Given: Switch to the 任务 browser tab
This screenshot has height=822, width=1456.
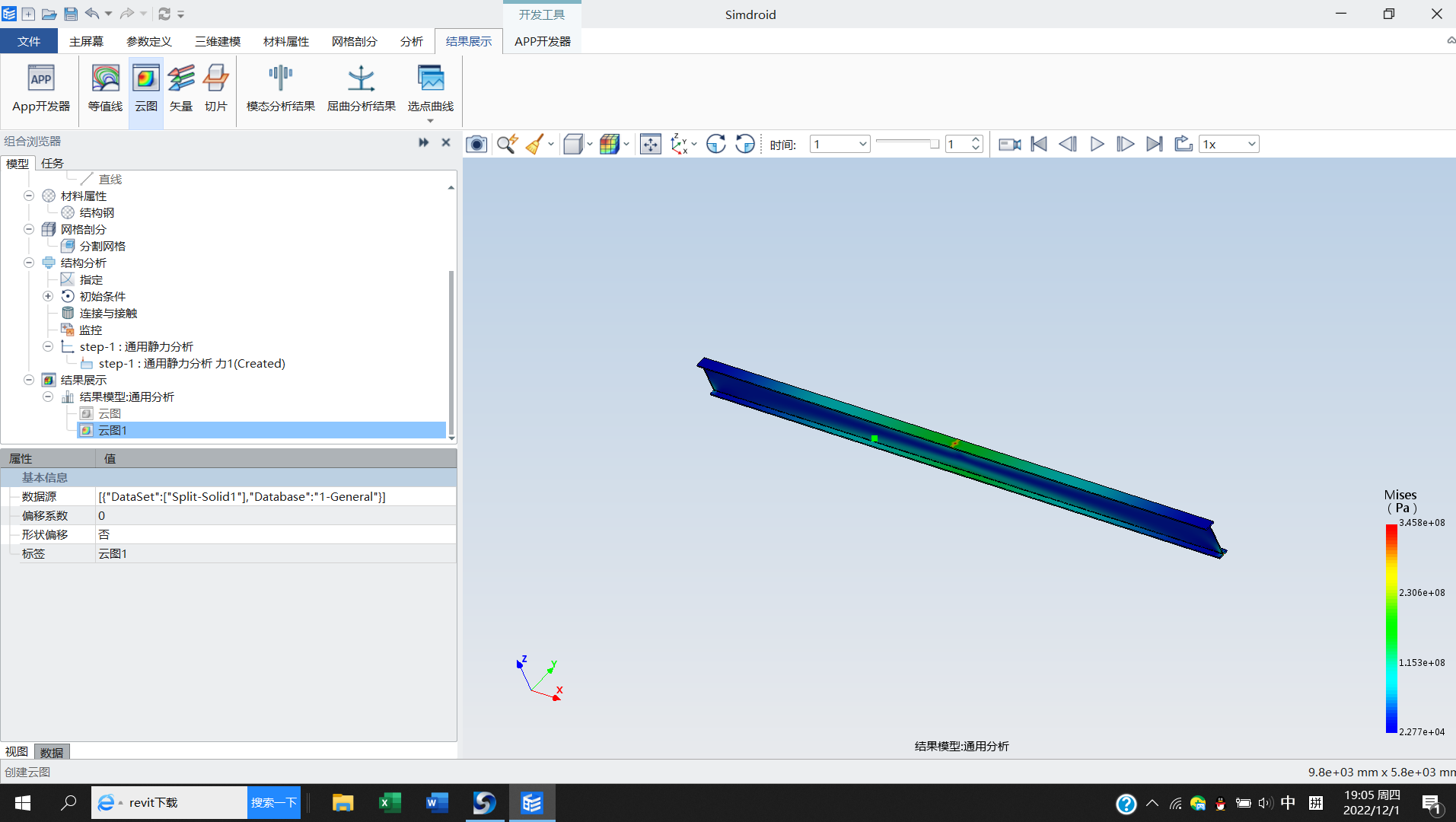Looking at the screenshot, I should 53,163.
